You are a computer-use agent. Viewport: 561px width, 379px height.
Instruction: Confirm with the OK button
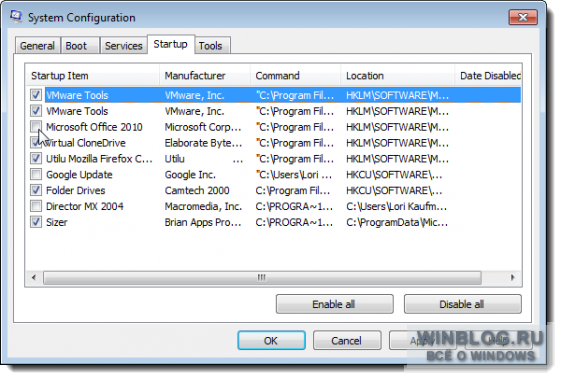271,340
